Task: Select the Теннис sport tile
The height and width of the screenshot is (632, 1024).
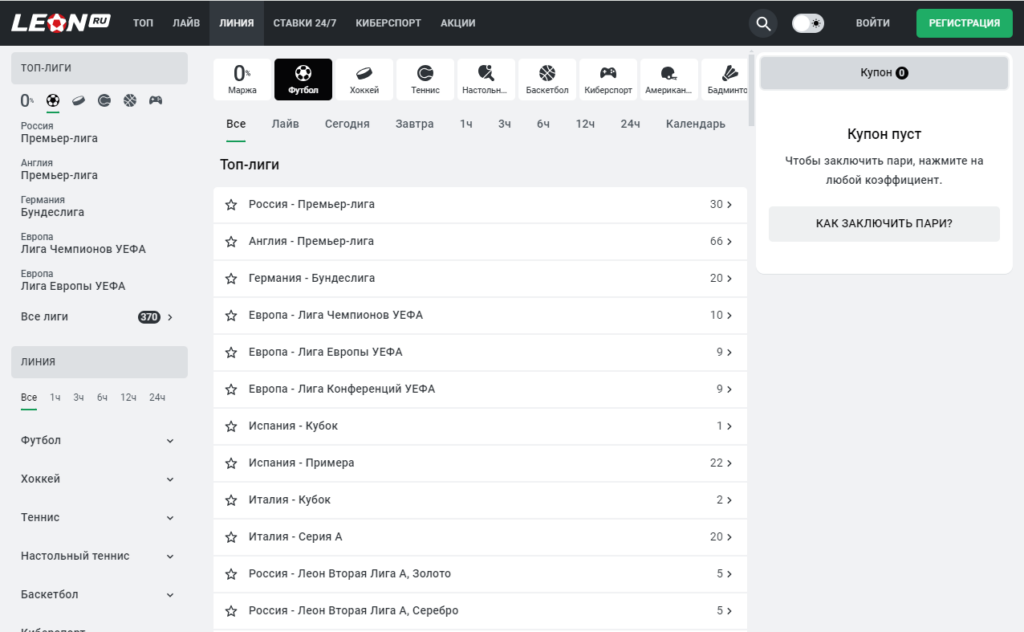Action: point(425,80)
